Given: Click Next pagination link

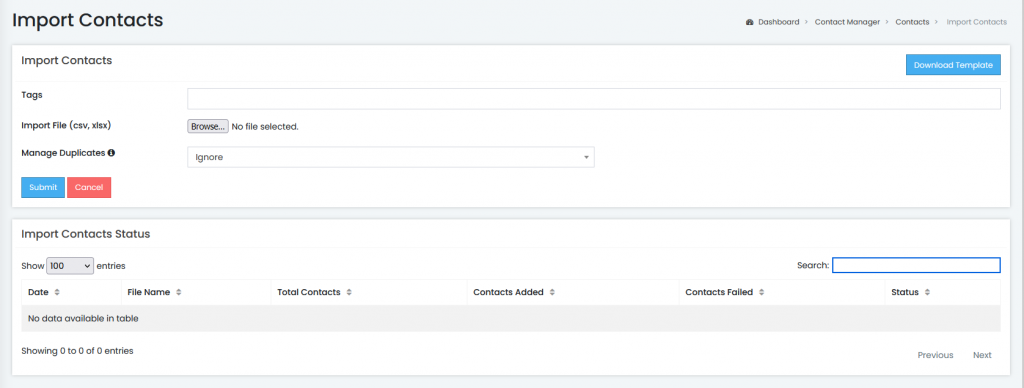Looking at the screenshot, I should 982,355.
